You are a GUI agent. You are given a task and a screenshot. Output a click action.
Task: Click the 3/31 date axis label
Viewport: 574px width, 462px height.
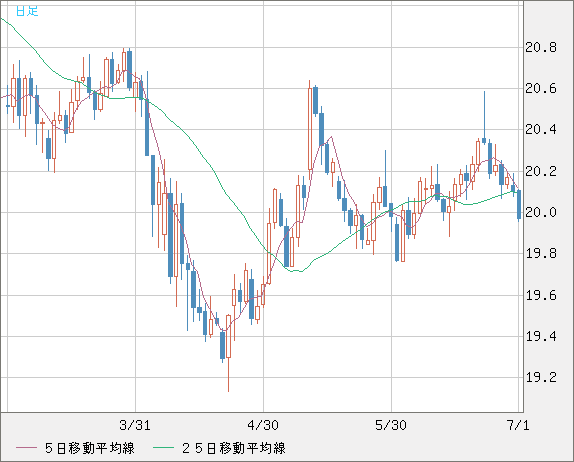click(135, 425)
